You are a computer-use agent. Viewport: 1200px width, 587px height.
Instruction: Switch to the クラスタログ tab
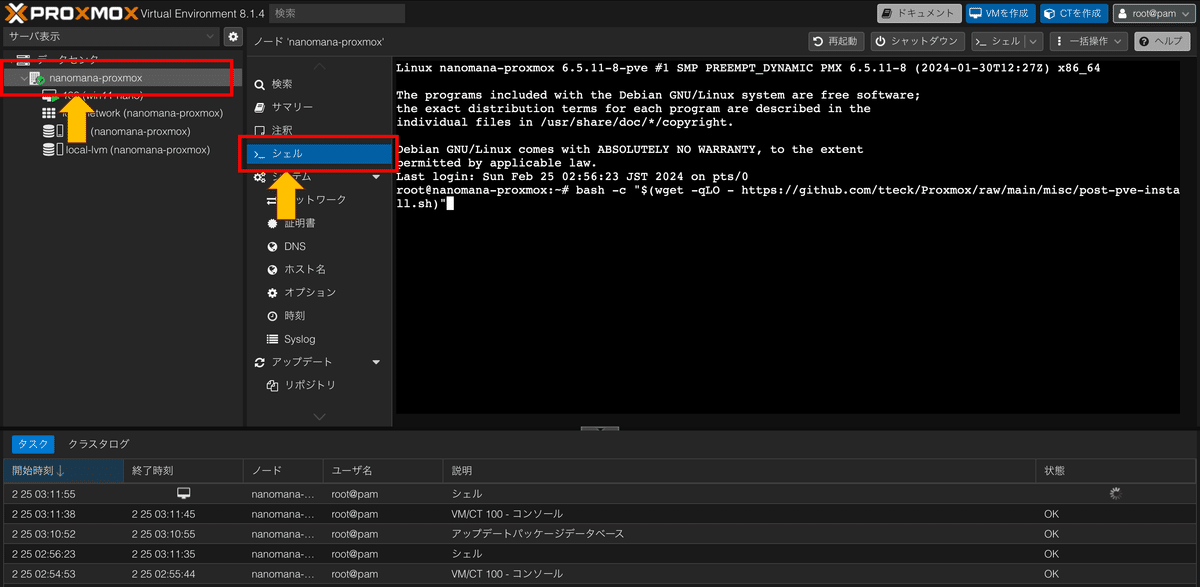98,443
